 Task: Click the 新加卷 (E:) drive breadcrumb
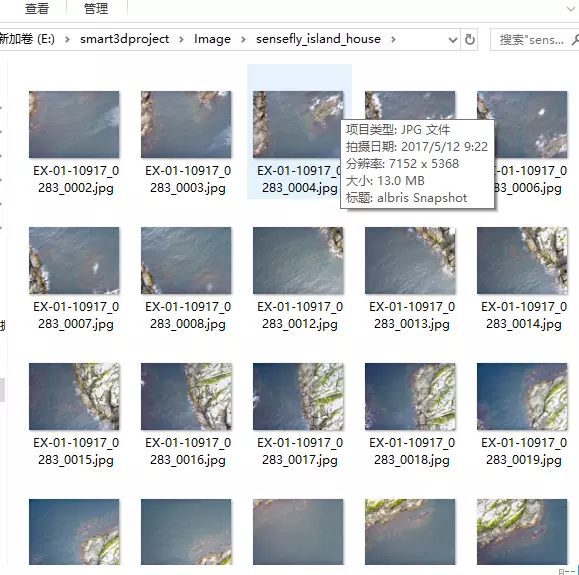click(27, 39)
